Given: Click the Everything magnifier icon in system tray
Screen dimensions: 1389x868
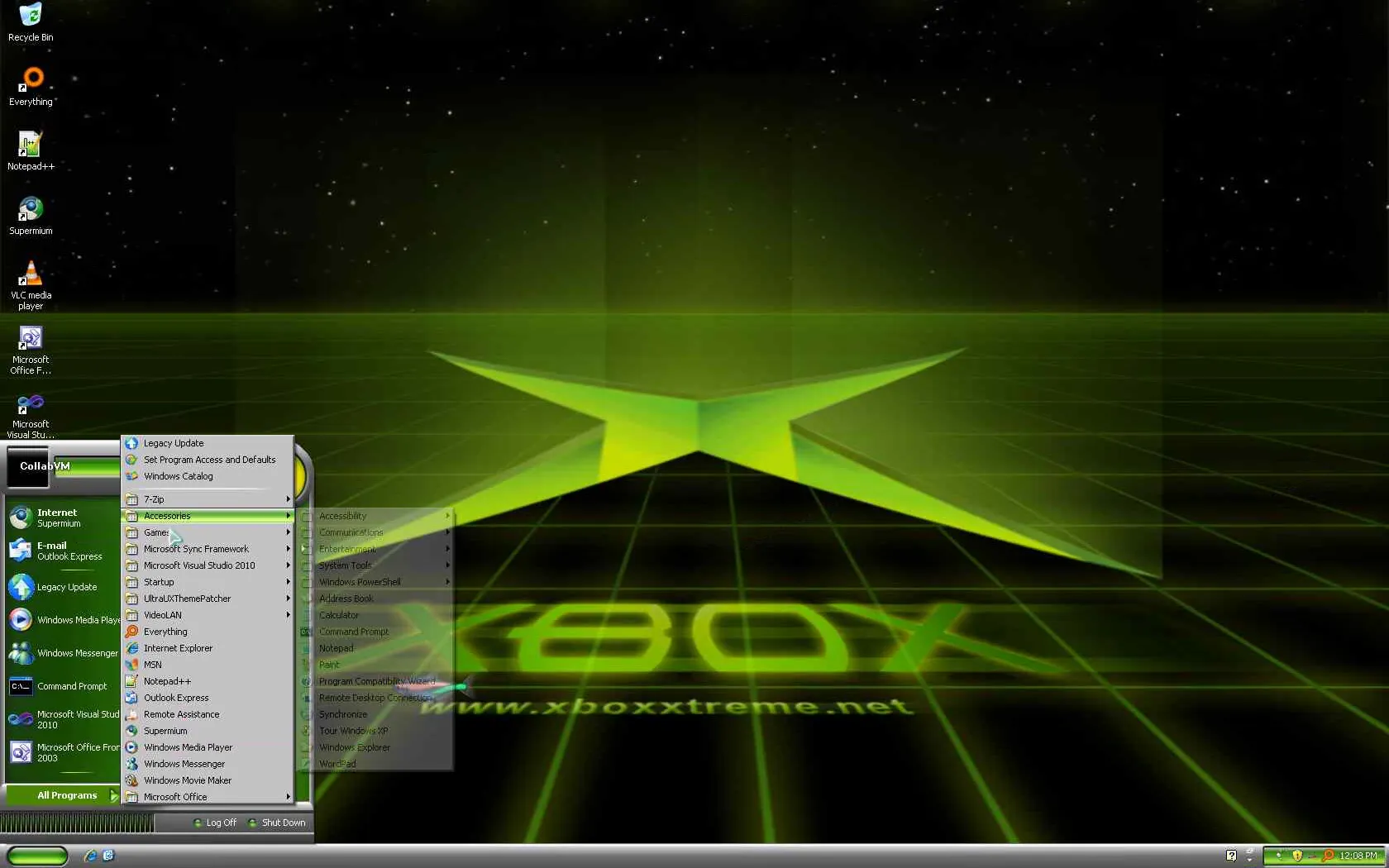Looking at the screenshot, I should [1328, 856].
